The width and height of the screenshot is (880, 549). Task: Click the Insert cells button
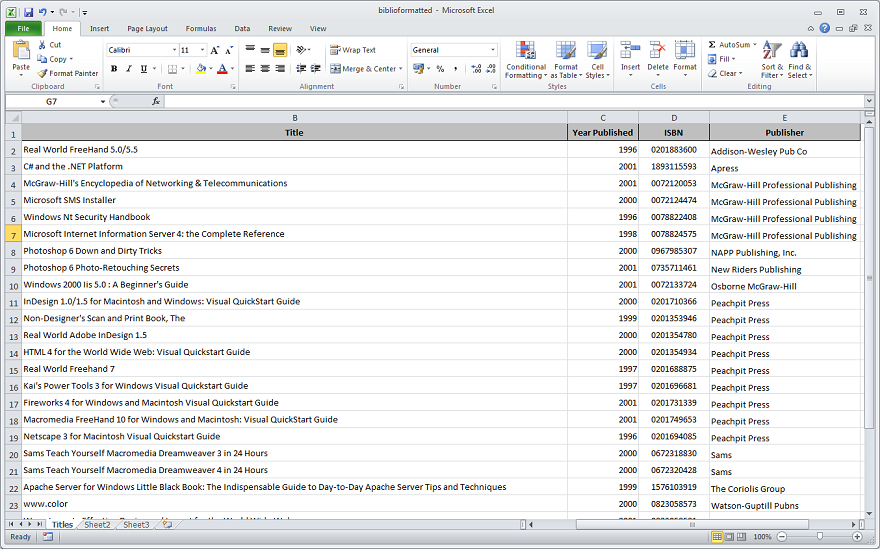coord(630,60)
